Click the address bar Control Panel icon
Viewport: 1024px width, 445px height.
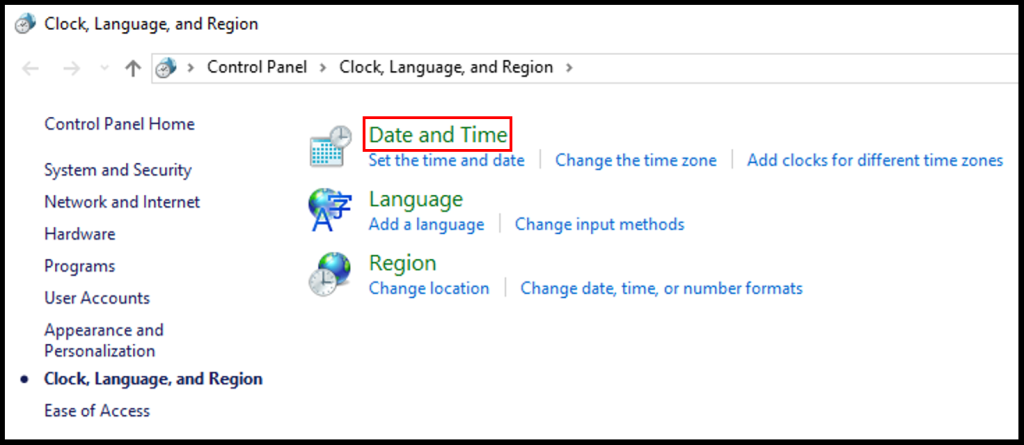click(x=167, y=68)
